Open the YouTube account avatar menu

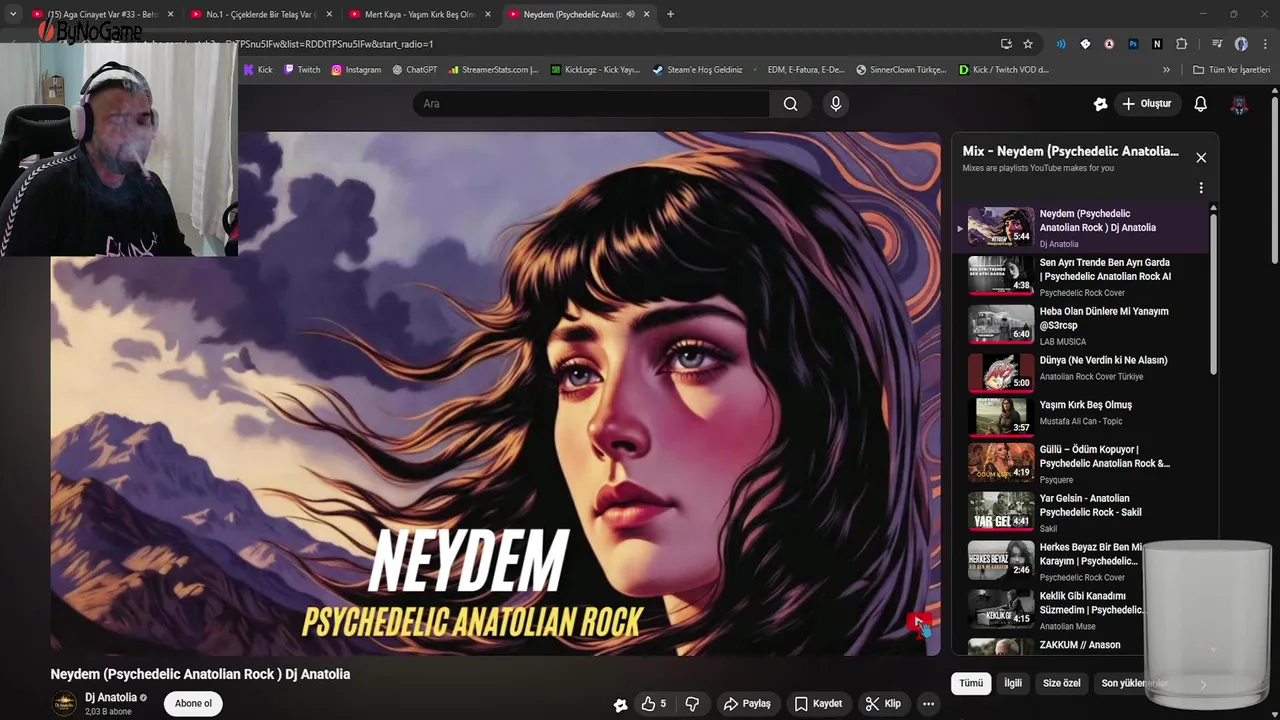coord(1240,104)
